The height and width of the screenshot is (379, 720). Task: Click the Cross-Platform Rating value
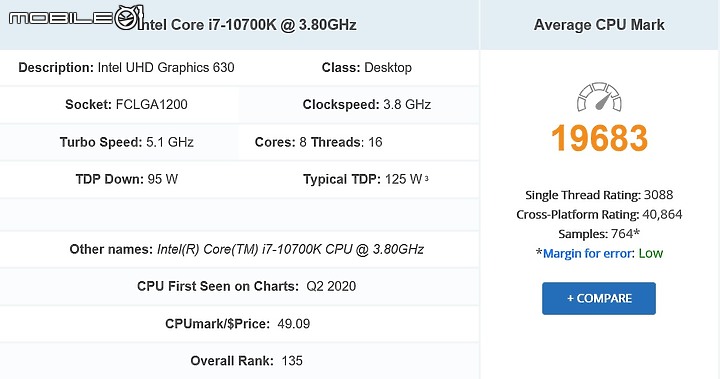click(x=662, y=215)
